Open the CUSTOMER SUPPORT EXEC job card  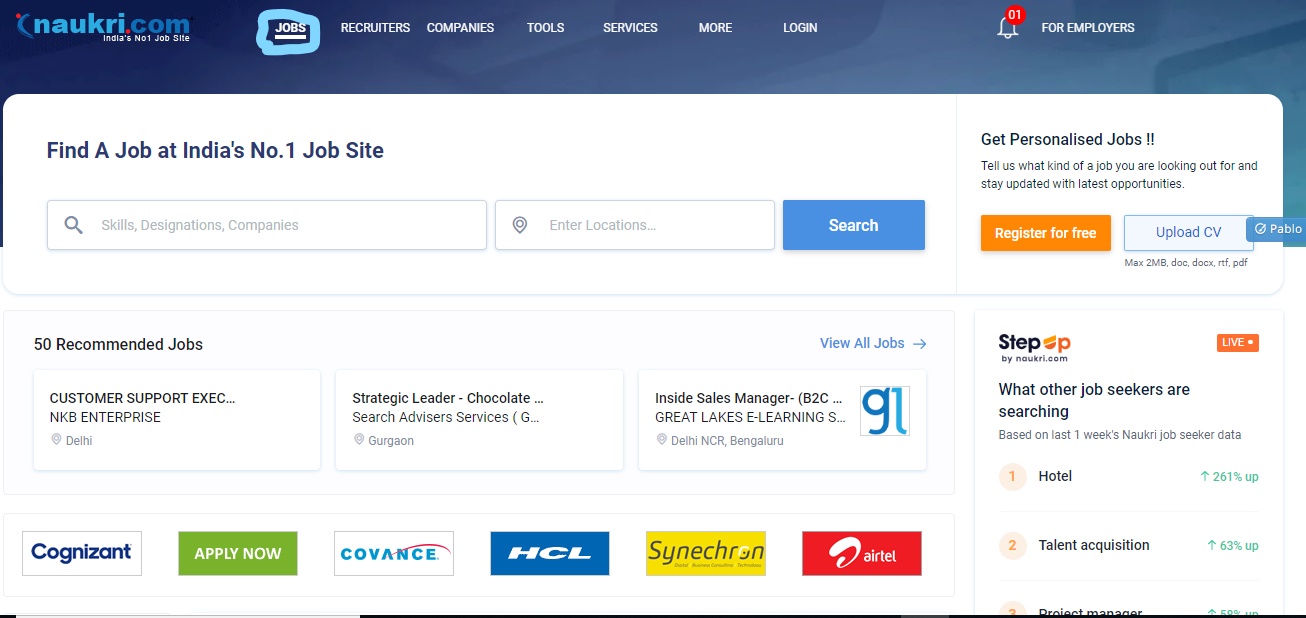(177, 420)
